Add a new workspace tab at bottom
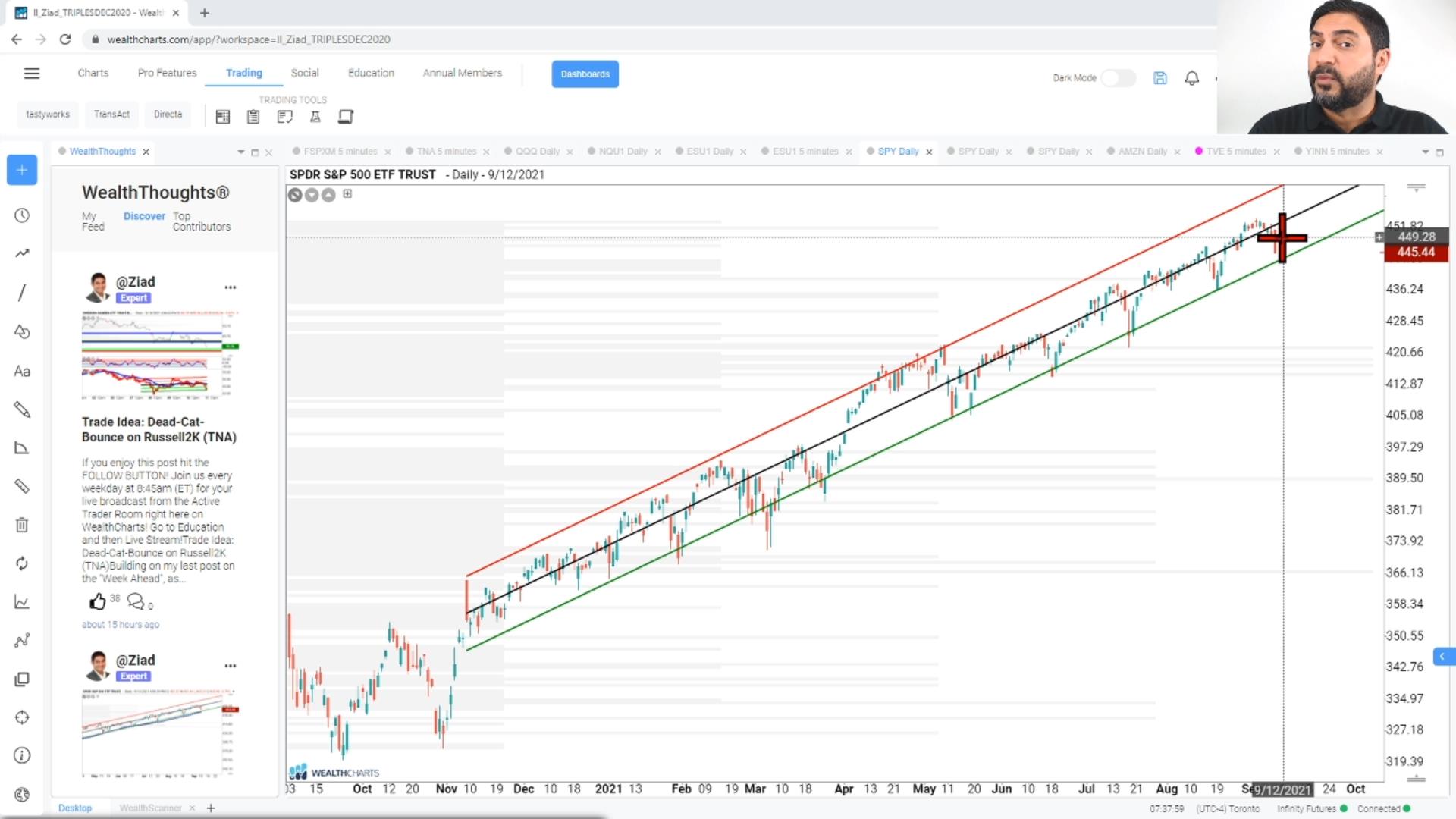 click(211, 808)
